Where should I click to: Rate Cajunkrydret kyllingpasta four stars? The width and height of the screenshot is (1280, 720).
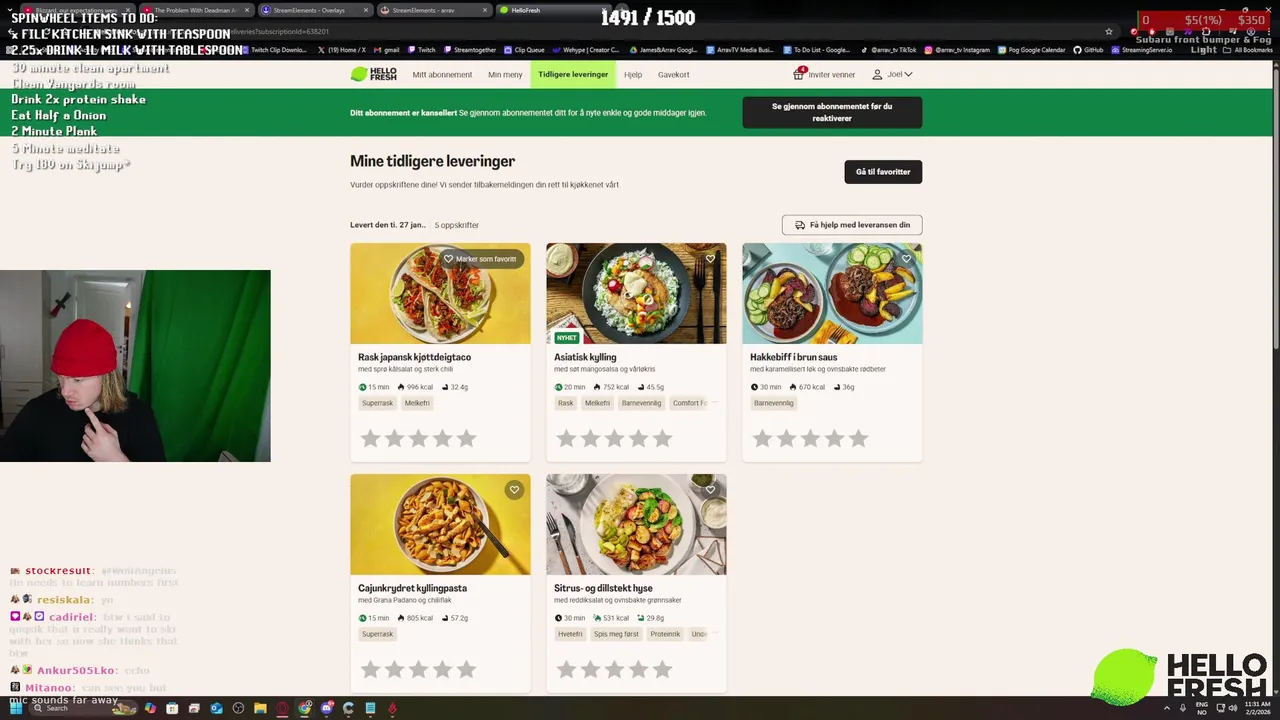[442, 669]
